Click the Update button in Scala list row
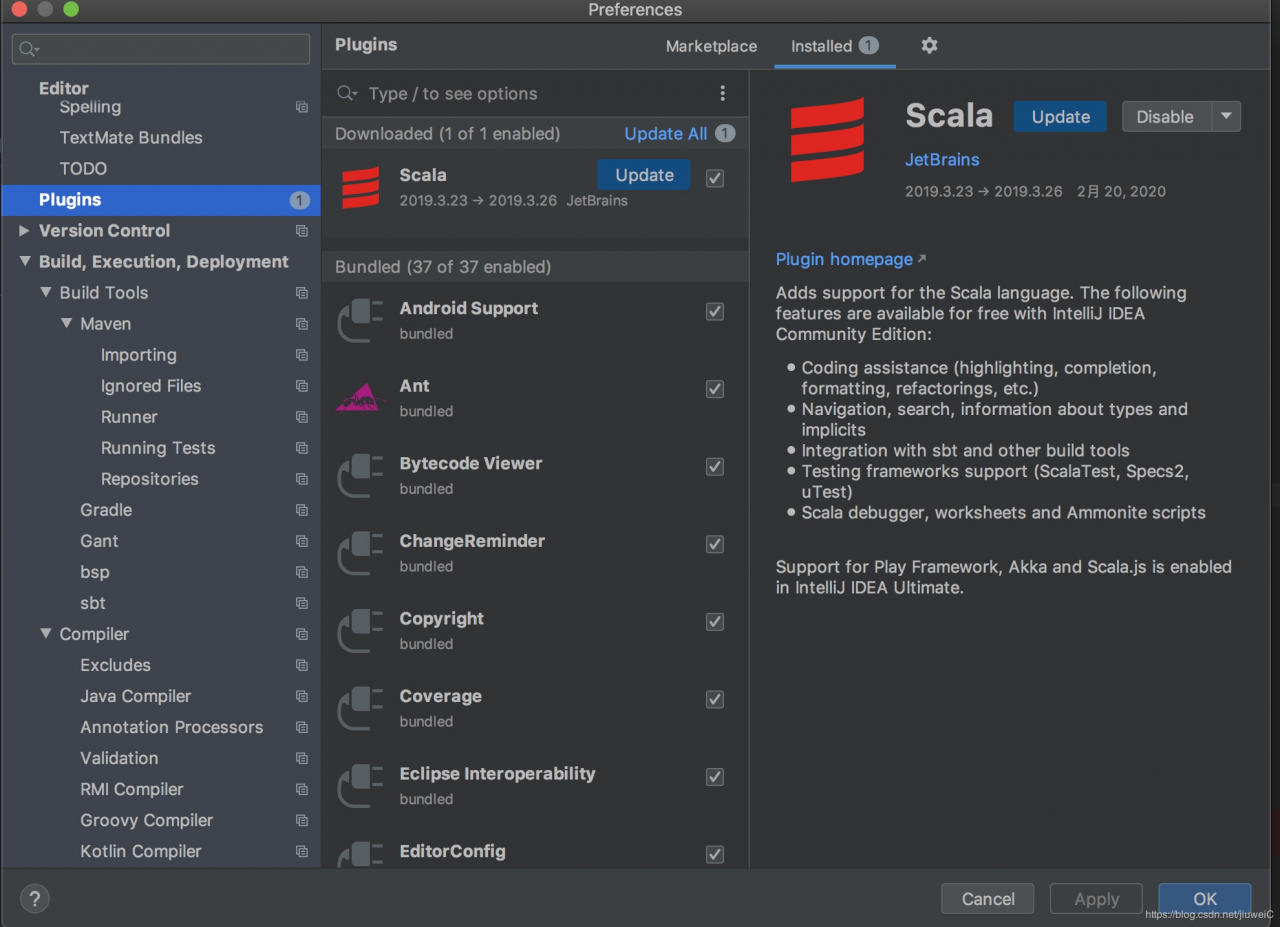This screenshot has width=1280, height=927. coord(644,175)
